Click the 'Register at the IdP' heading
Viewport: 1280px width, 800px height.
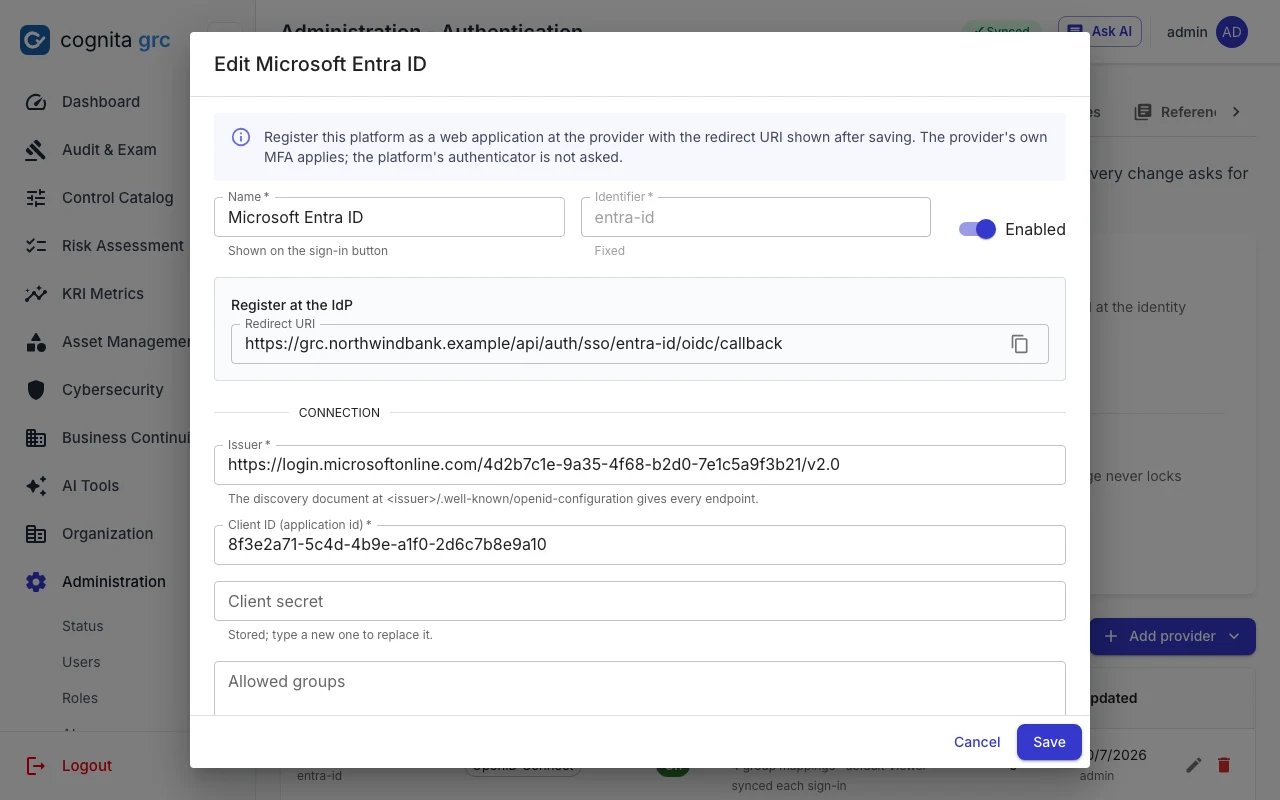coord(292,305)
